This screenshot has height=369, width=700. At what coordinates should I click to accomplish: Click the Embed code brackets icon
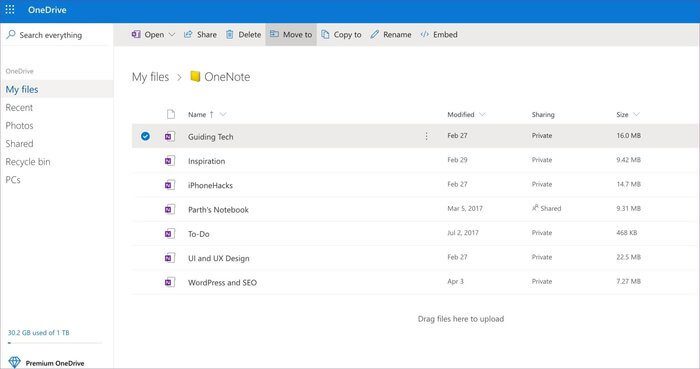tap(425, 34)
